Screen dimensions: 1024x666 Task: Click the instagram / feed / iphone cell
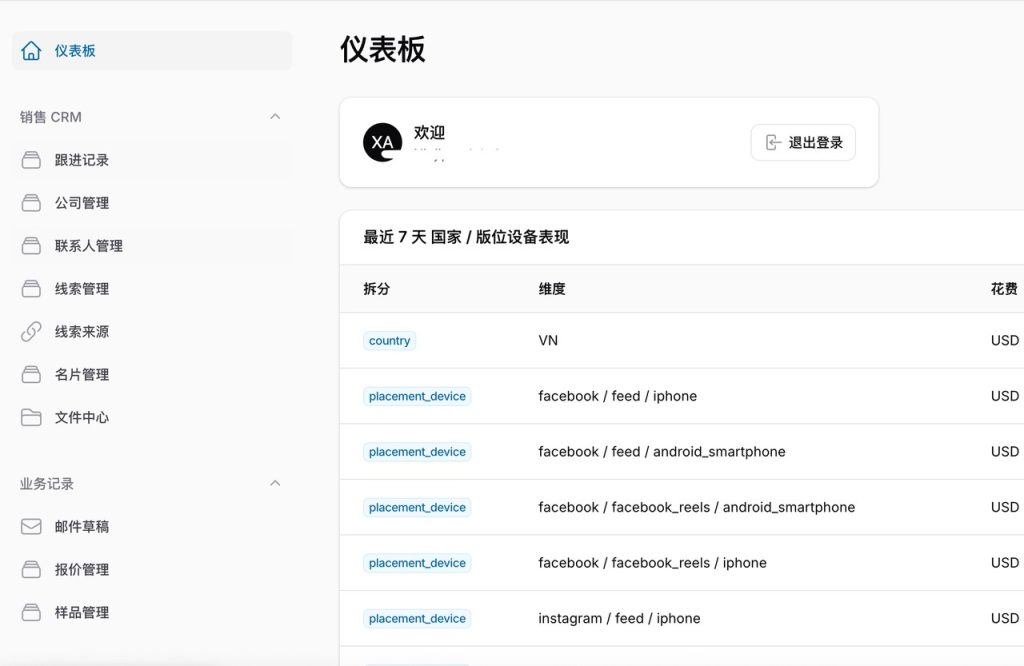(619, 618)
